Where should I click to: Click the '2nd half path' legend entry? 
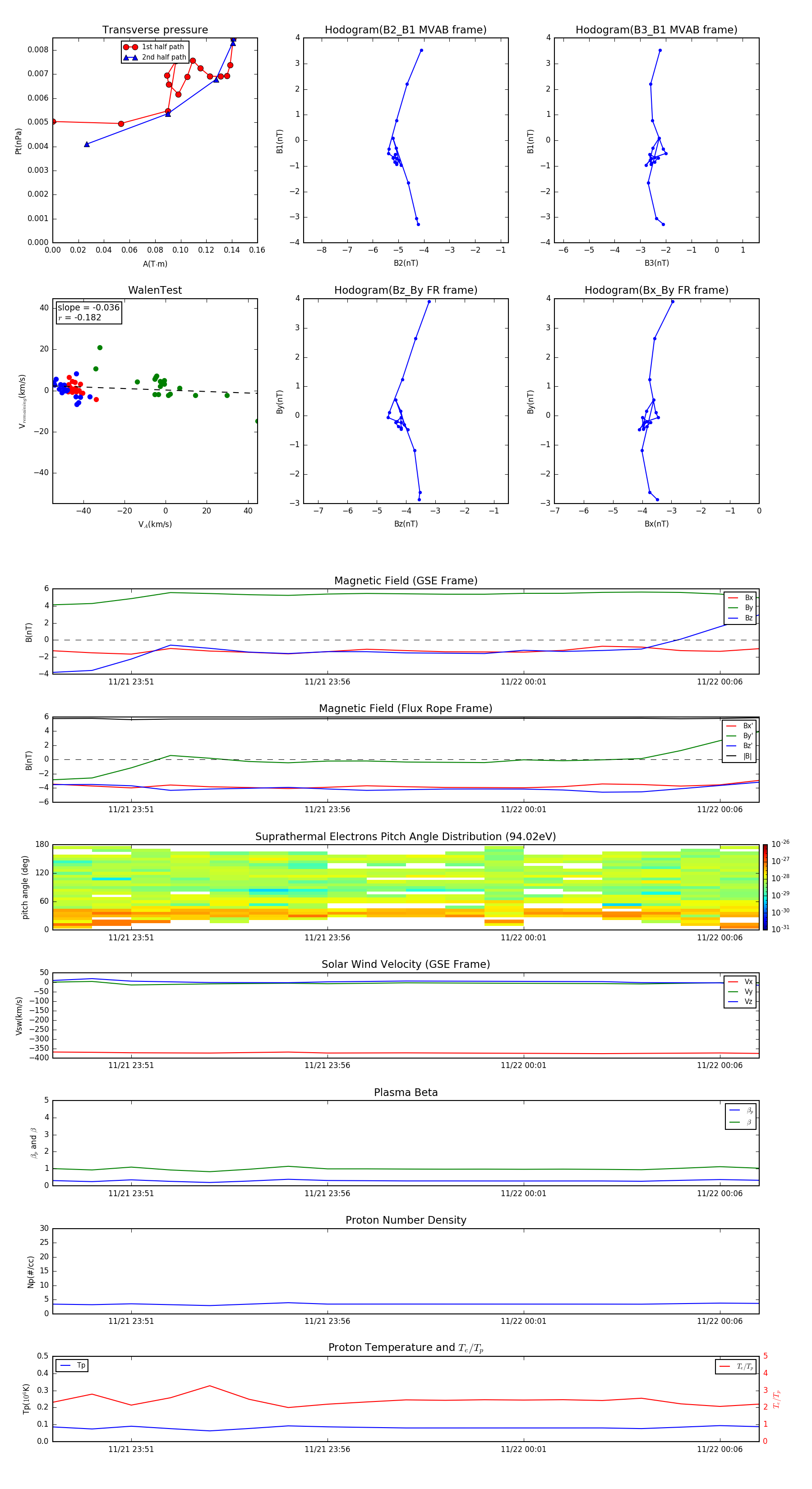[155, 57]
